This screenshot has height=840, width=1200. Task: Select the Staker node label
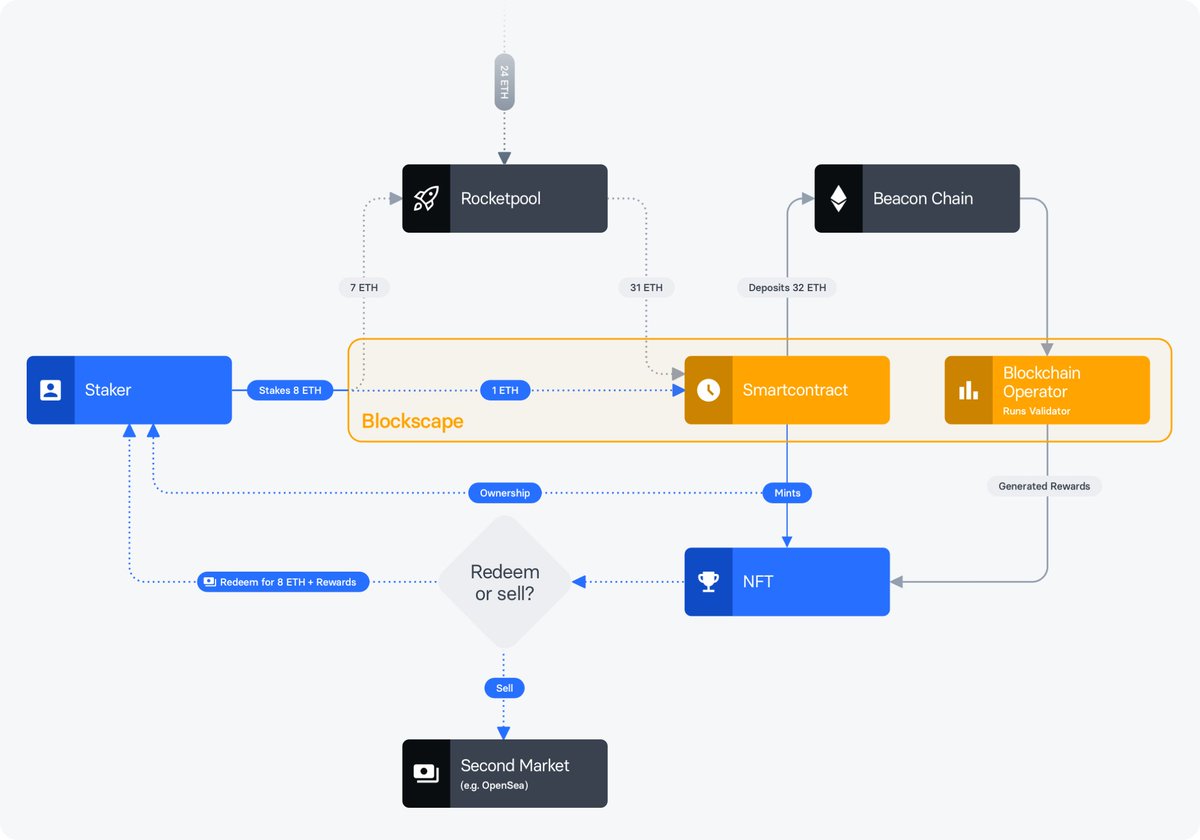click(108, 390)
